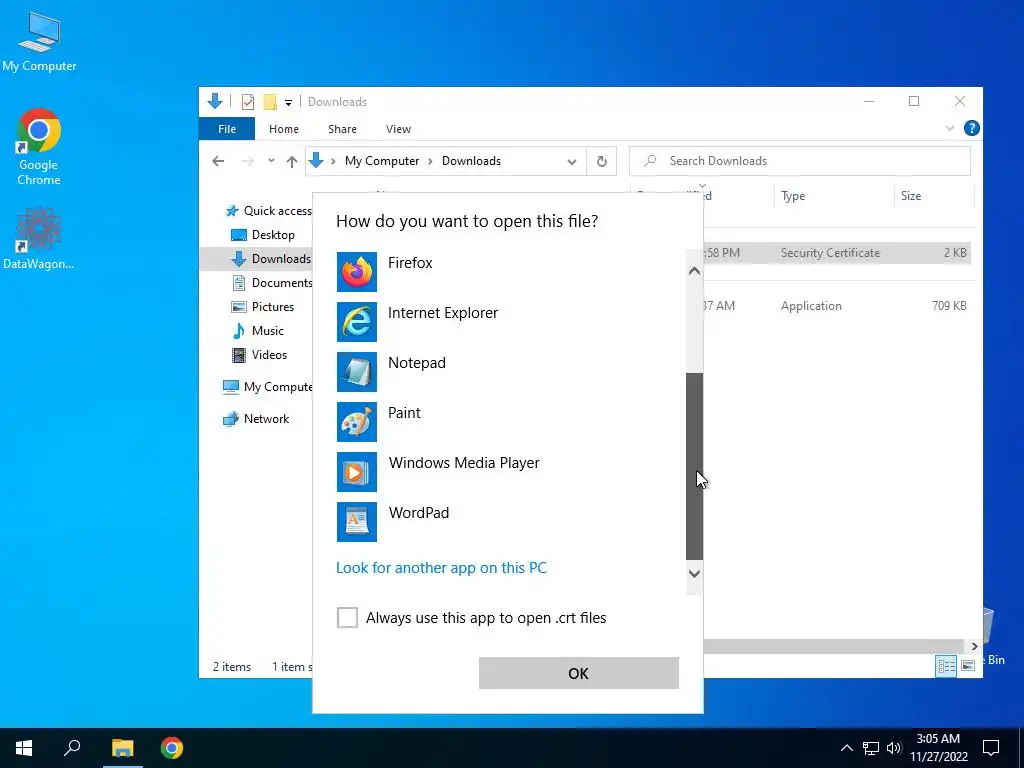Open the Home ribbon tab

[x=283, y=129]
